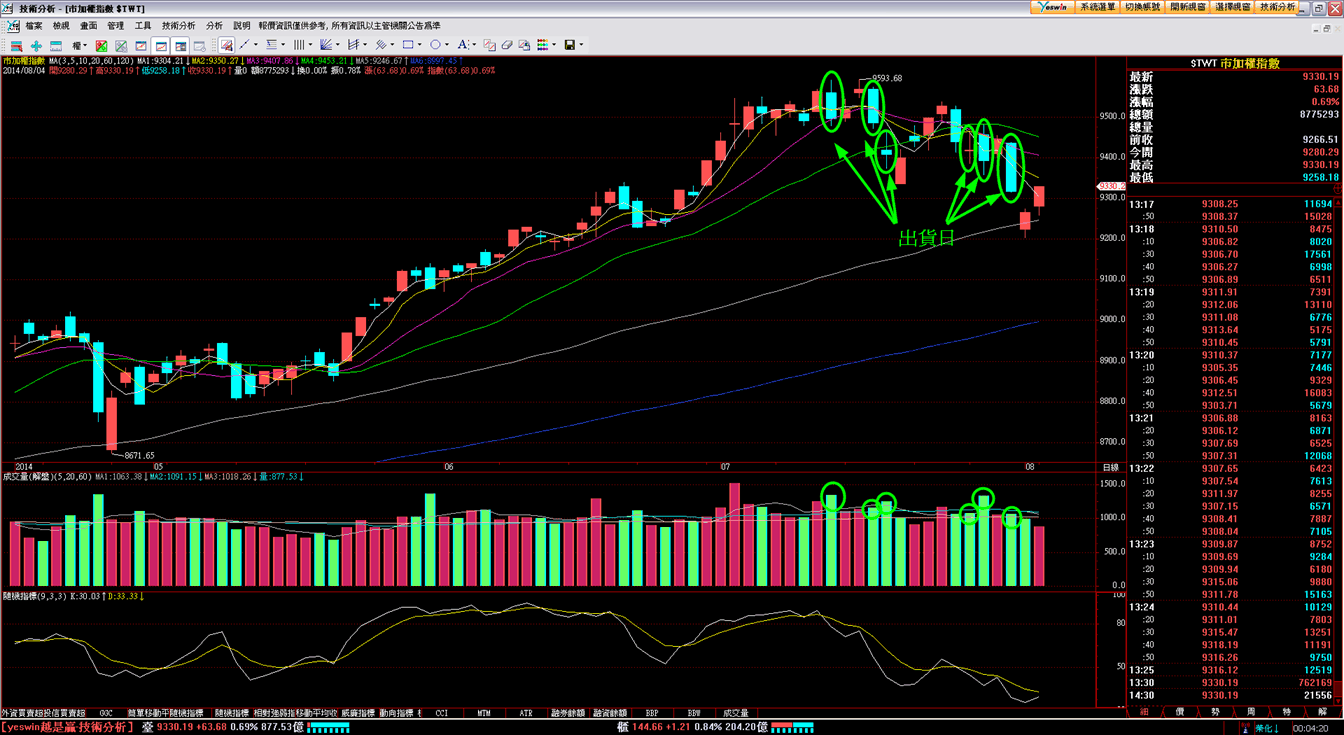Click the eraser tool icon
Image resolution: width=1344 pixels, height=735 pixels.
coord(507,45)
